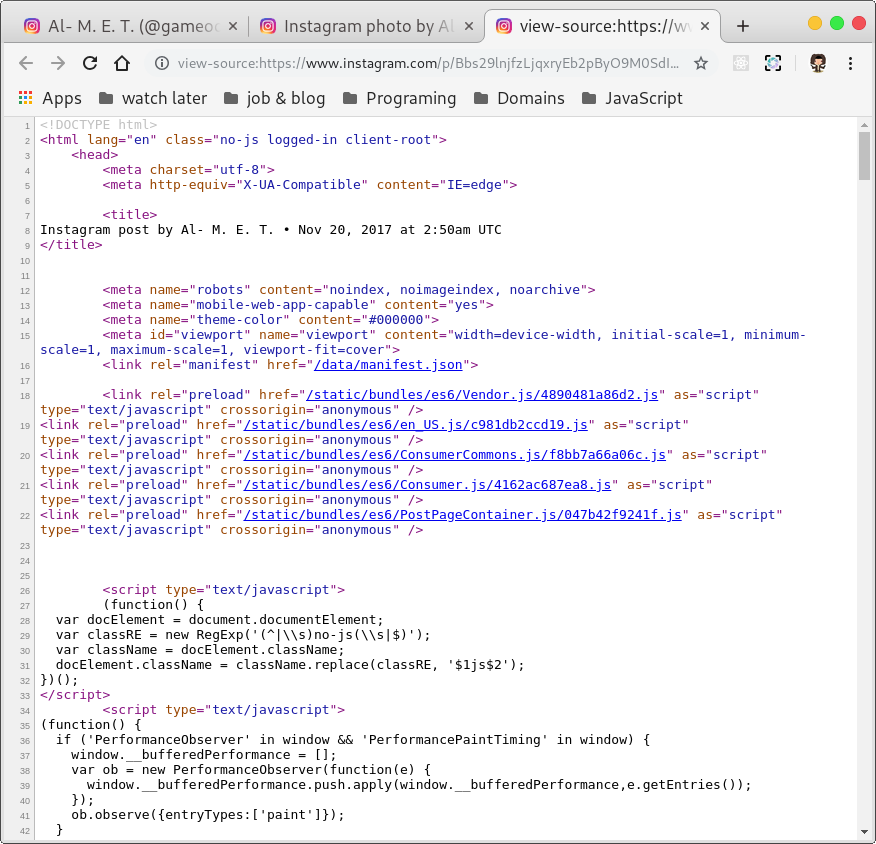
Task: Open the Chrome three-dot menu
Action: (850, 63)
